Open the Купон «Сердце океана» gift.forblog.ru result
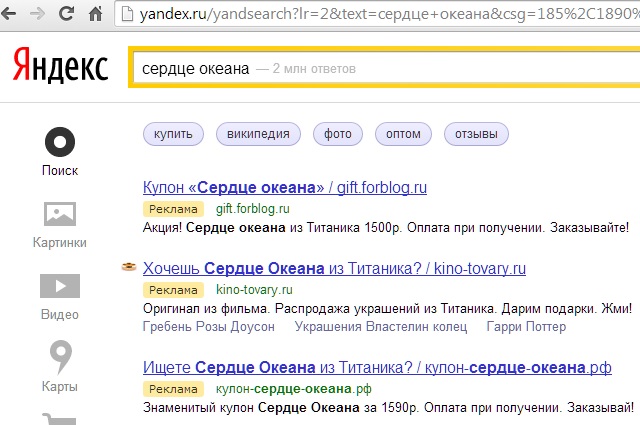Viewport: 640px width, 425px height. pyautogui.click(x=285, y=187)
